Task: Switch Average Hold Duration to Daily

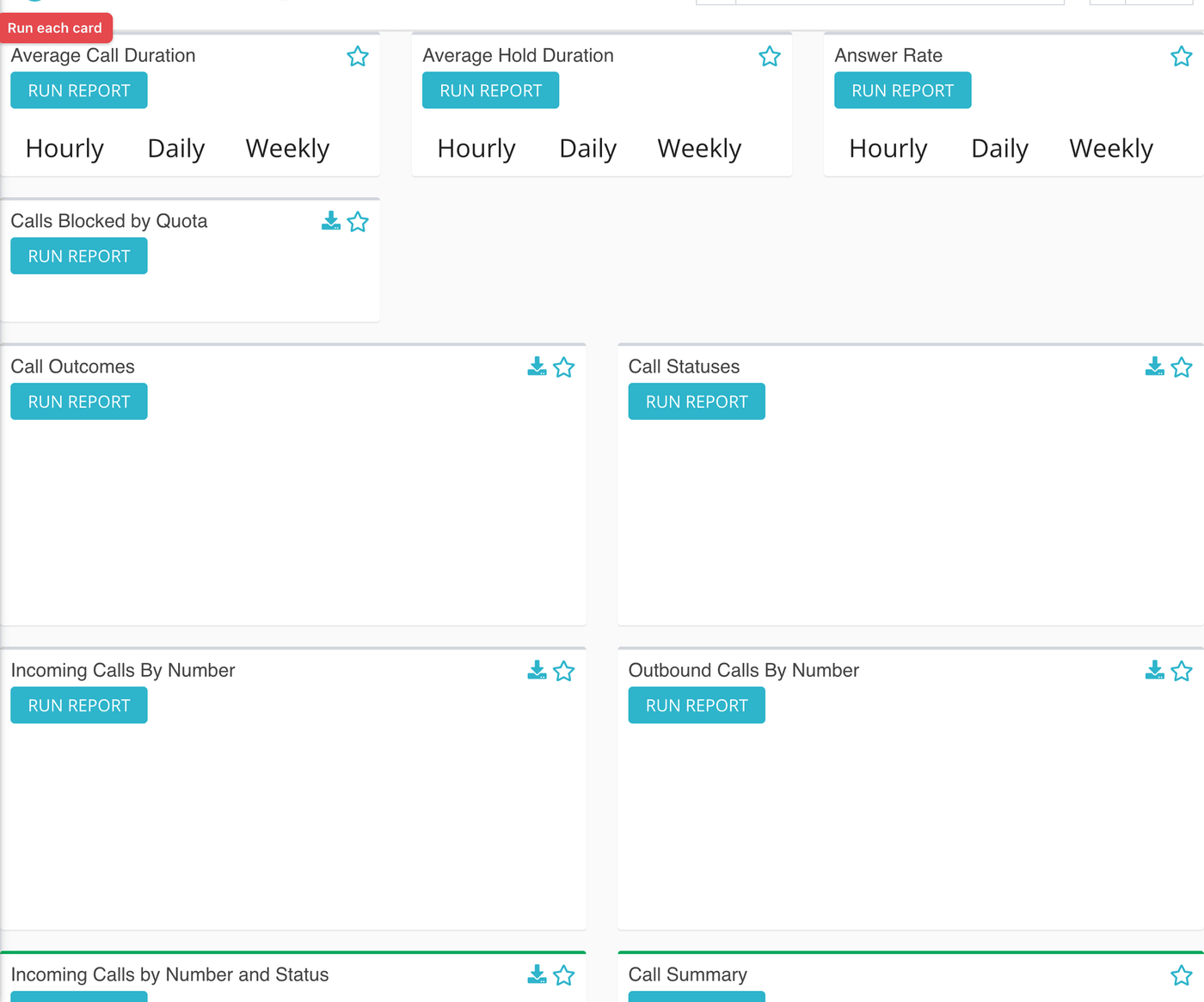Action: (588, 149)
